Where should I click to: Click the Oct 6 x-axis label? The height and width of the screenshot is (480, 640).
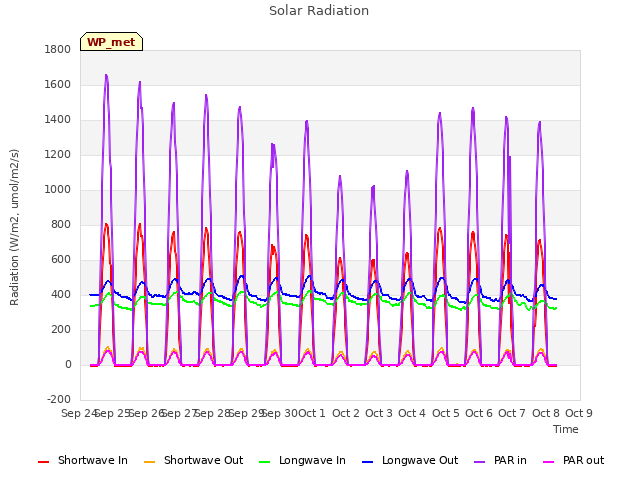click(x=479, y=413)
